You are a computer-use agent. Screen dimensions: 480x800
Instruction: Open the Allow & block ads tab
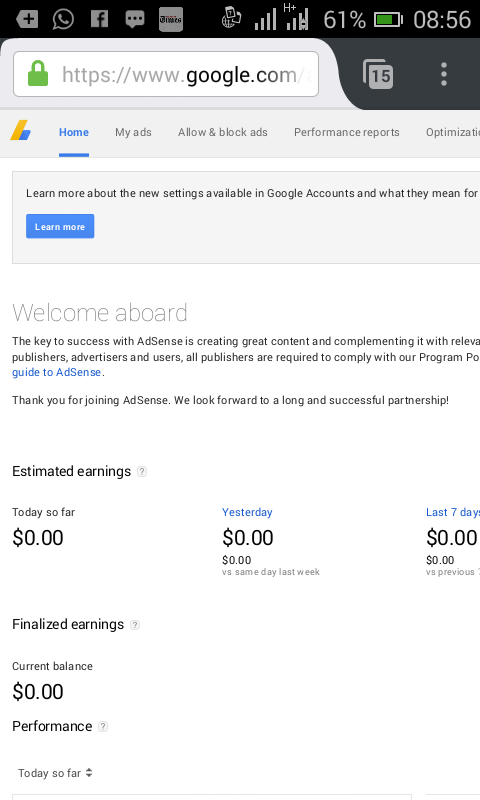(x=222, y=132)
